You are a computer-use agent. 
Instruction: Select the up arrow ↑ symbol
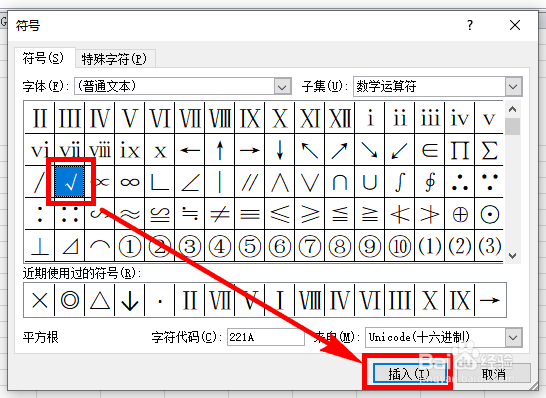tap(220, 149)
